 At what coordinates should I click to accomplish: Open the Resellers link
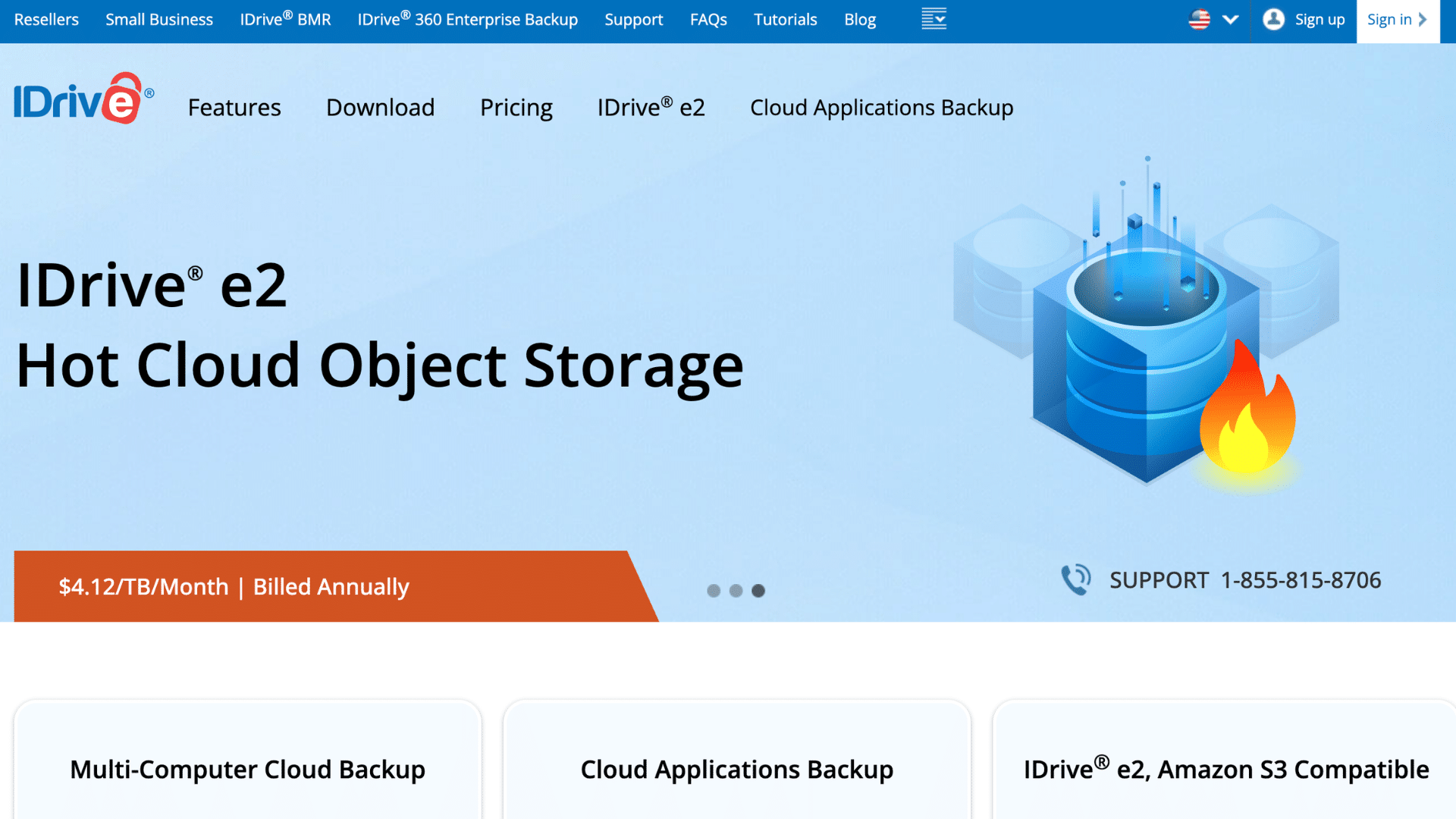click(x=46, y=20)
